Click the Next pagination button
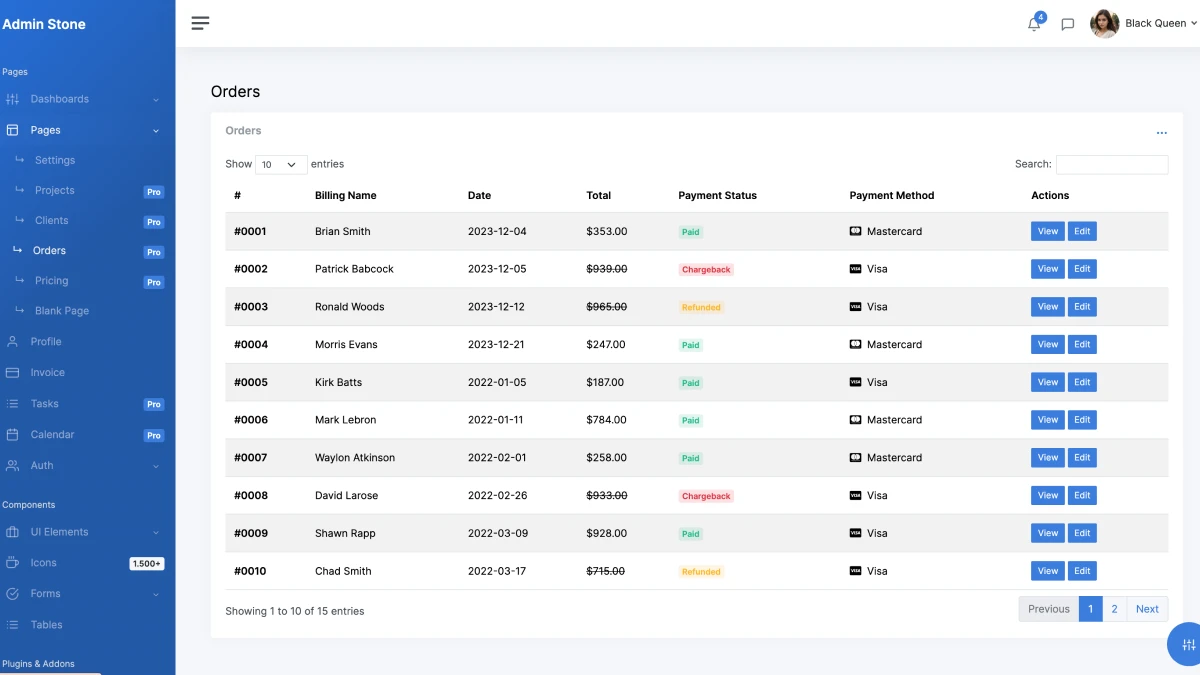Screen dimensions: 1200x675 click(1147, 609)
